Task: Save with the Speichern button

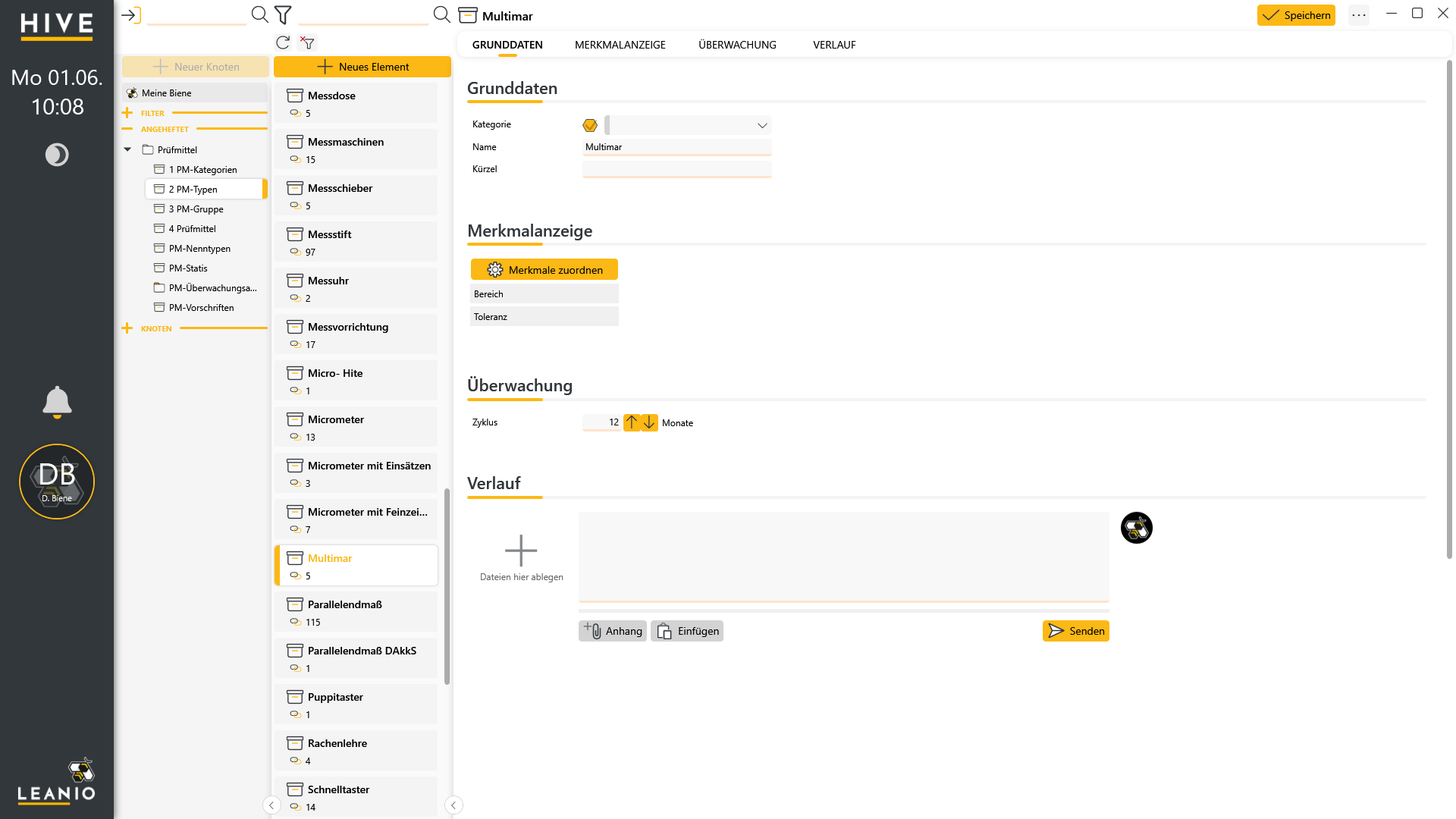Action: [1296, 15]
